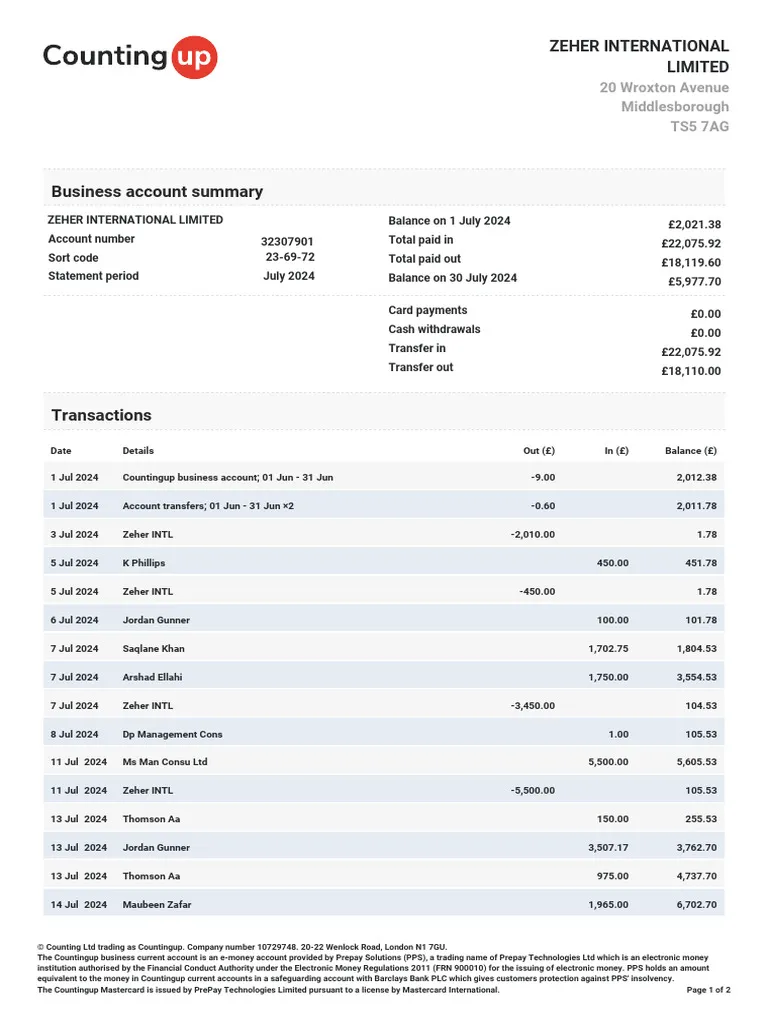Click the Details column header
Viewport: 768px width, 1024px height.
[138, 451]
